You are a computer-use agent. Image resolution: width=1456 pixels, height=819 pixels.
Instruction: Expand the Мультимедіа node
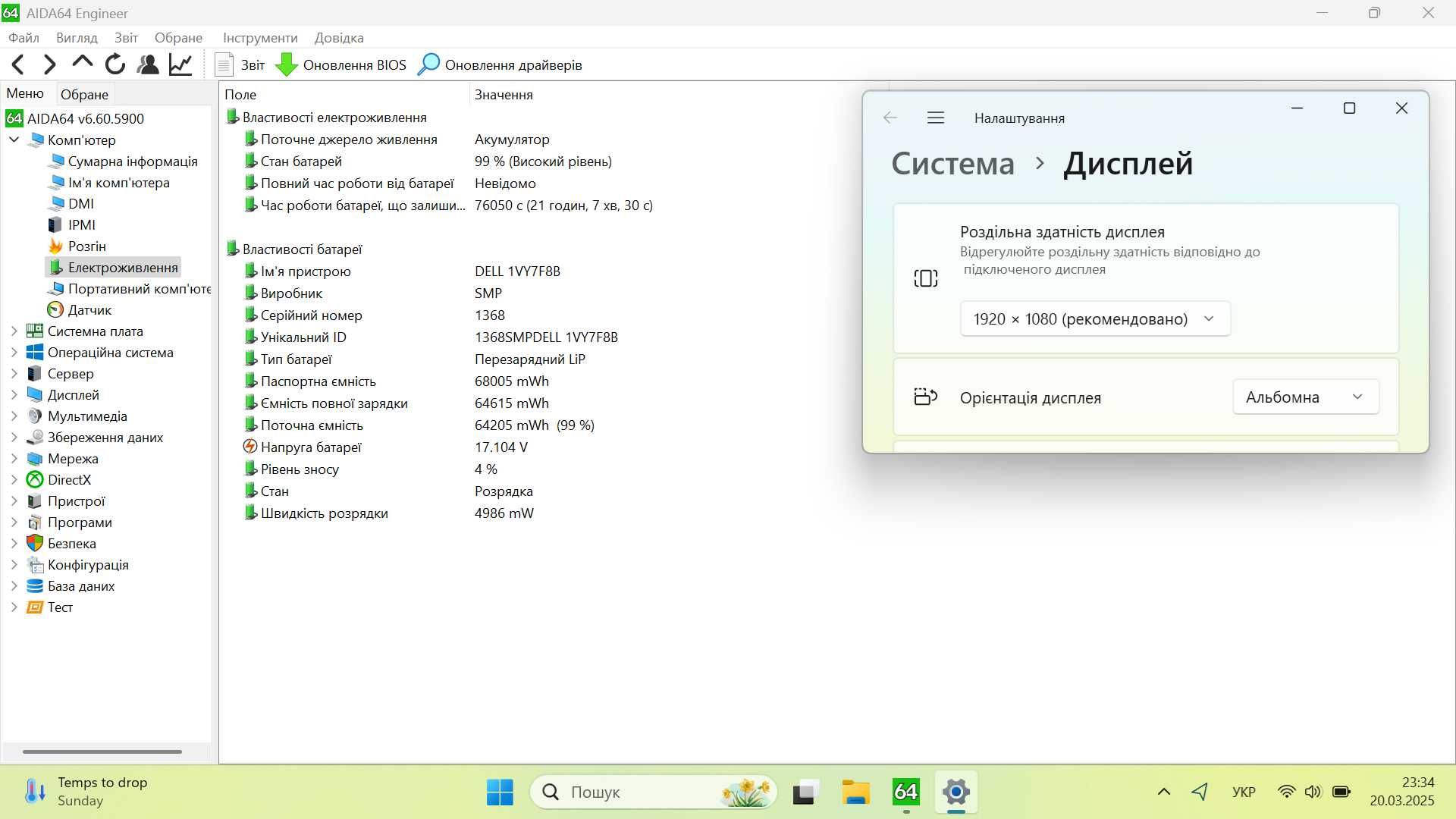(x=14, y=416)
